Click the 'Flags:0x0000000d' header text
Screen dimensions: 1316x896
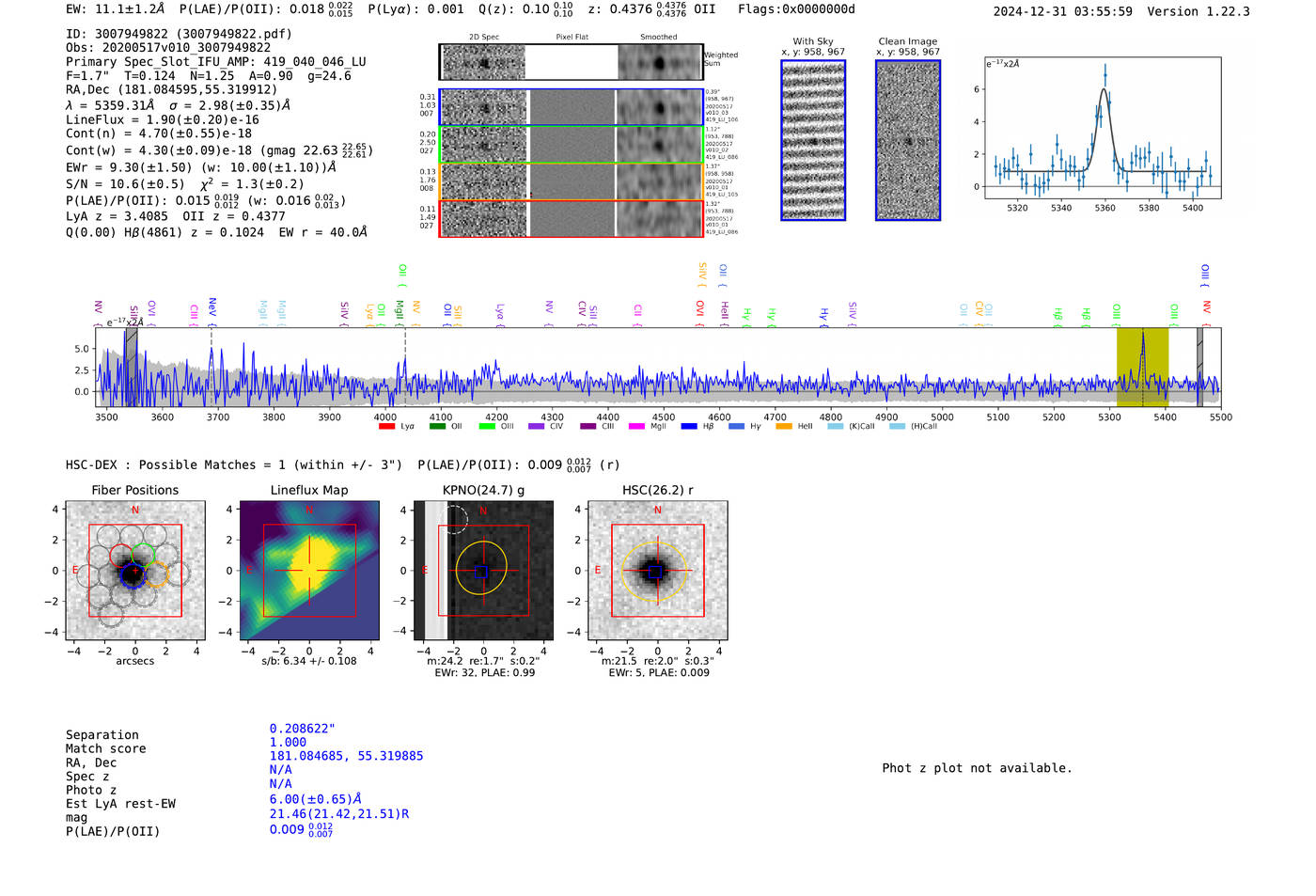796,9
